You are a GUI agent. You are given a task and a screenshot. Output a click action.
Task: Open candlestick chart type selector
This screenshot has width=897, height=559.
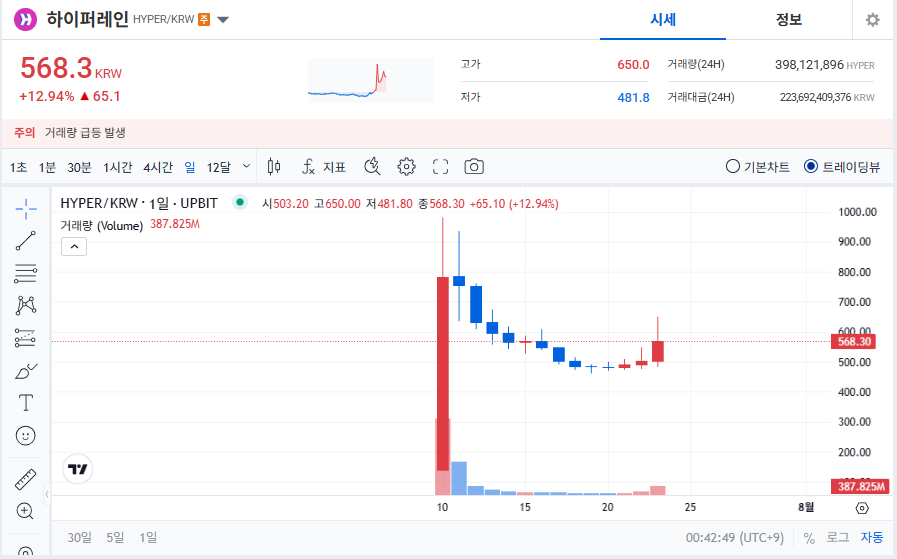(x=274, y=166)
